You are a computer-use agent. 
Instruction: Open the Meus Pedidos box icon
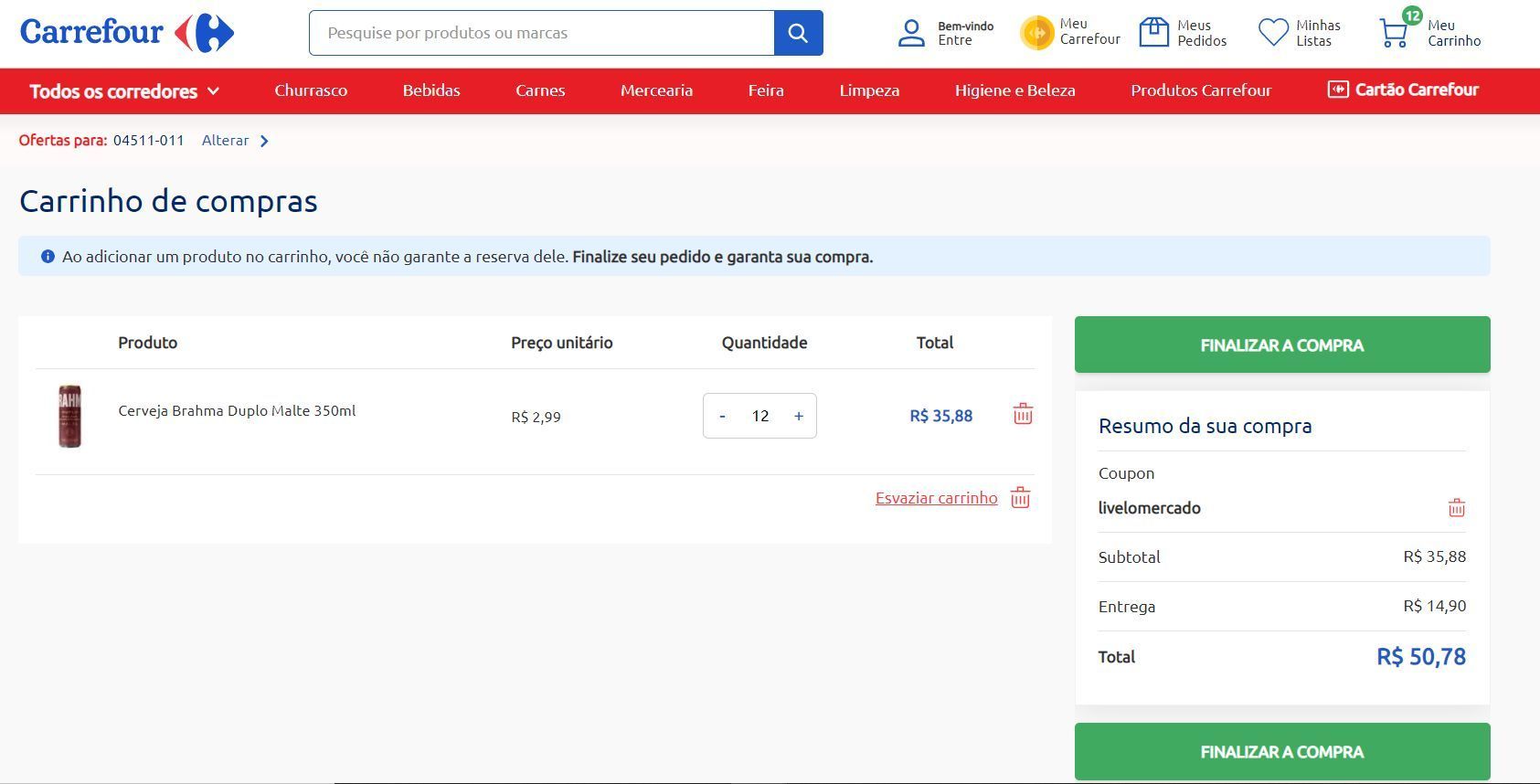tap(1153, 32)
